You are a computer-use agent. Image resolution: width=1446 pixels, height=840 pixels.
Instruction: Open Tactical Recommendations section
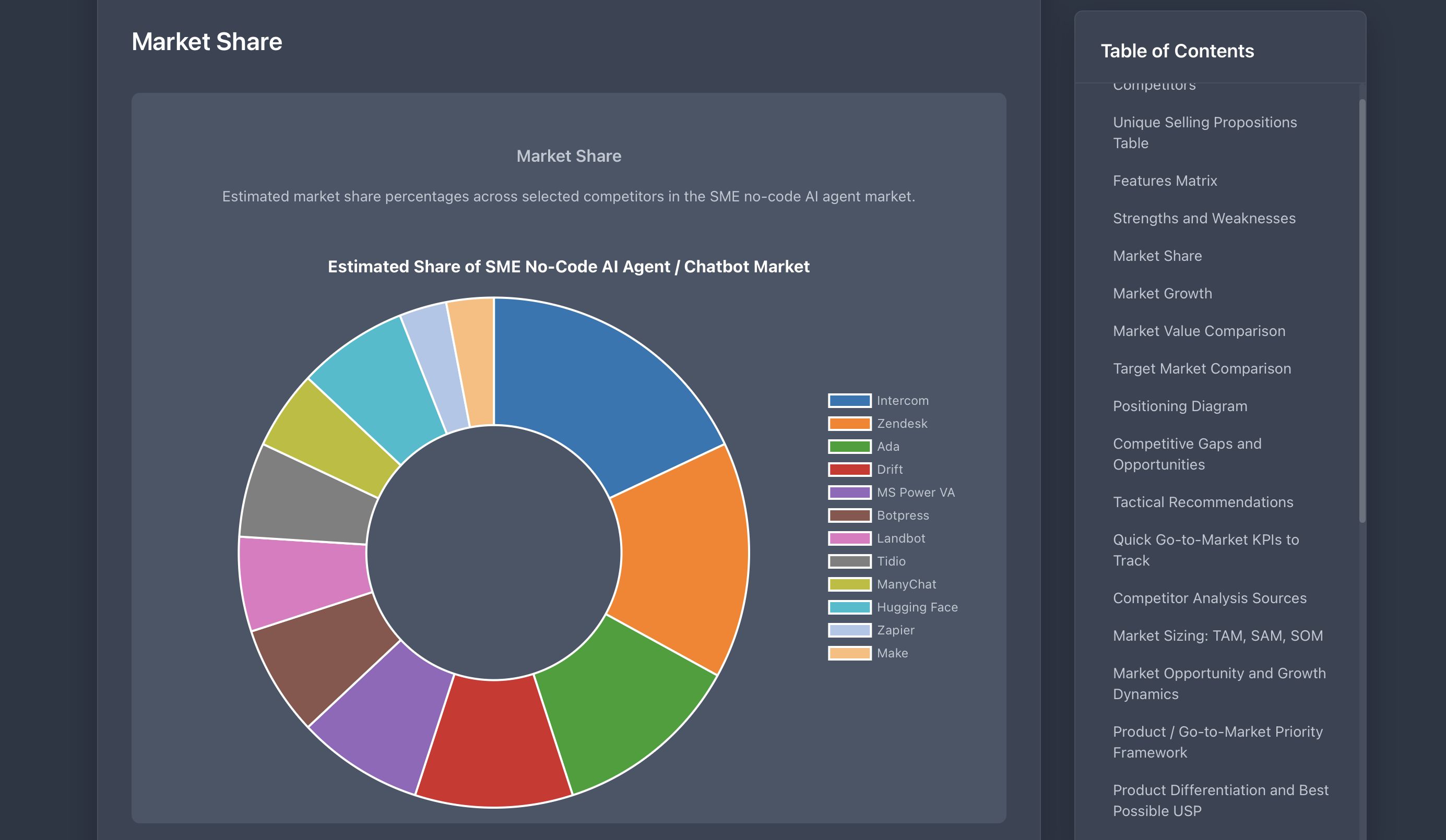tap(1203, 502)
